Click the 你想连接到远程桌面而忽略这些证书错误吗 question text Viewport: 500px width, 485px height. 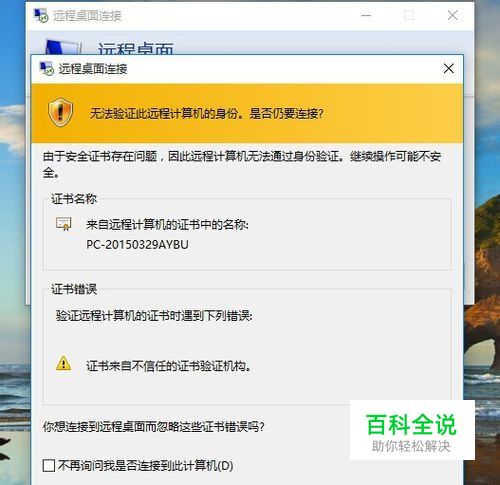[x=154, y=426]
